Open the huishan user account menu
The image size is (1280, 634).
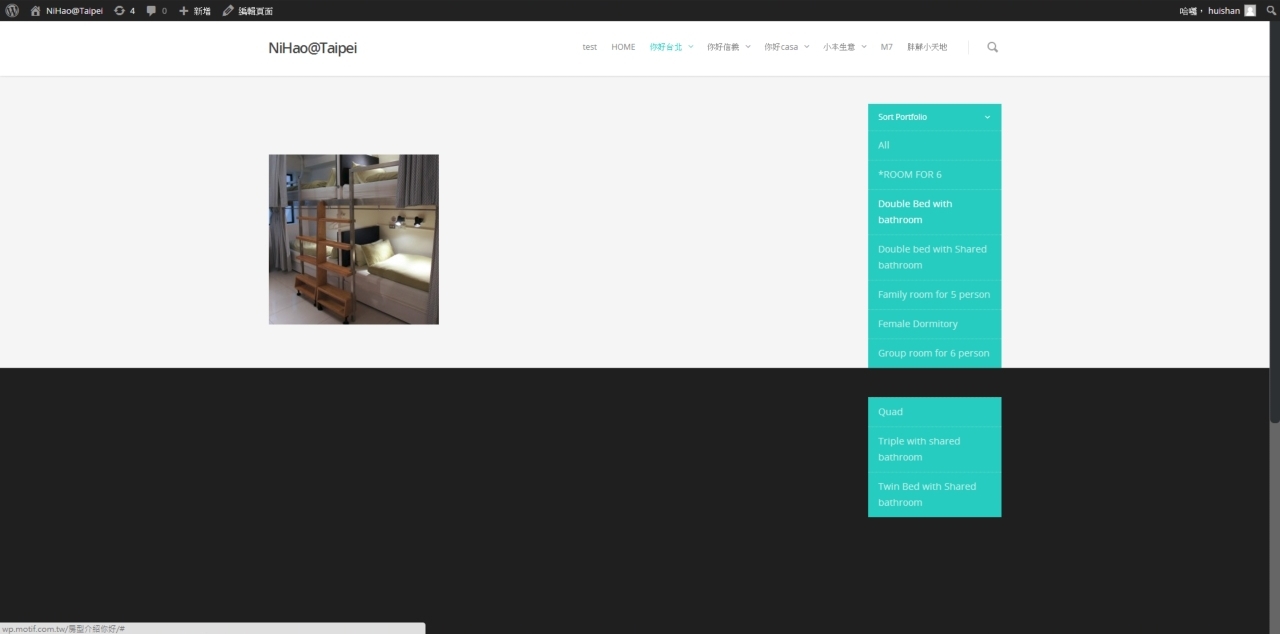pyautogui.click(x=1217, y=11)
